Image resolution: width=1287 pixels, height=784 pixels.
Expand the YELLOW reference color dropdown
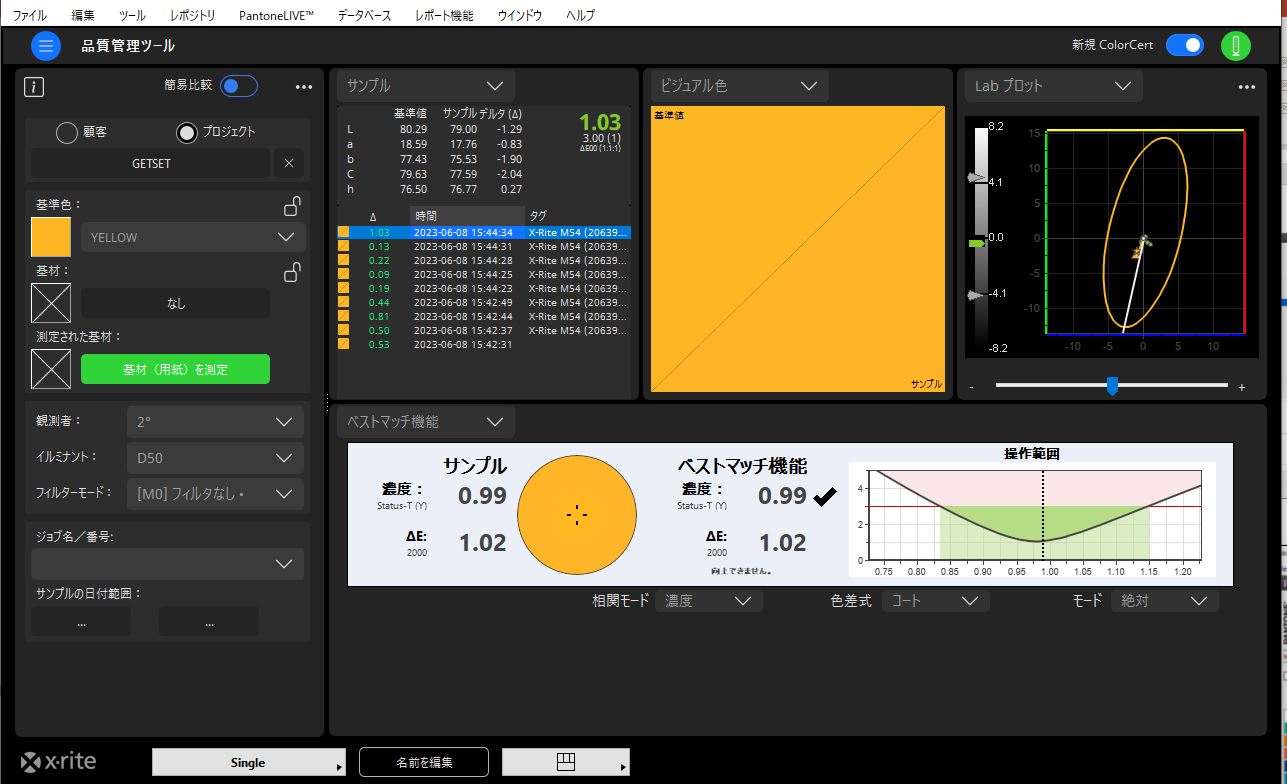(x=193, y=237)
